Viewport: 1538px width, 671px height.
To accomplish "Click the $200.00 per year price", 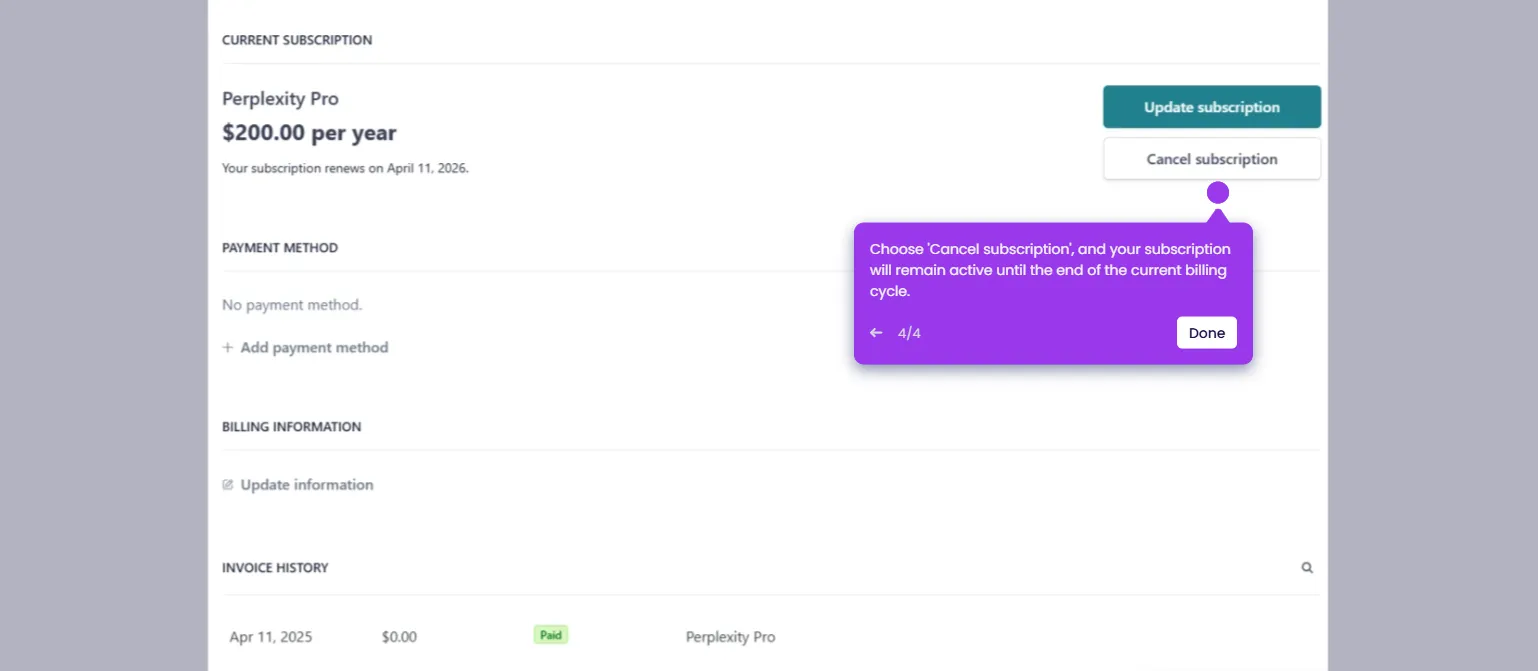I will point(309,133).
